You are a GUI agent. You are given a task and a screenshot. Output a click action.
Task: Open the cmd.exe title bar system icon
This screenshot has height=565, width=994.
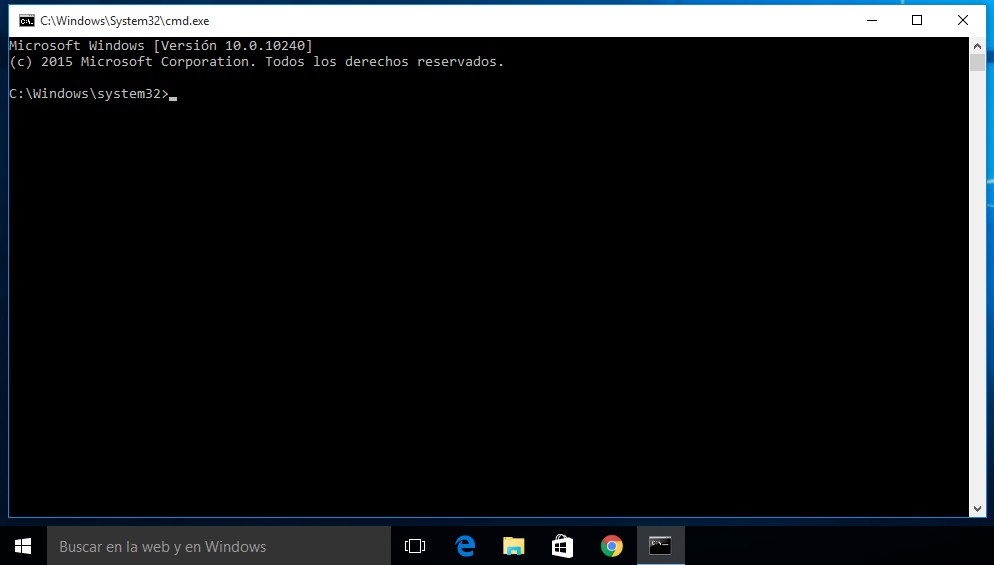pyautogui.click(x=27, y=21)
